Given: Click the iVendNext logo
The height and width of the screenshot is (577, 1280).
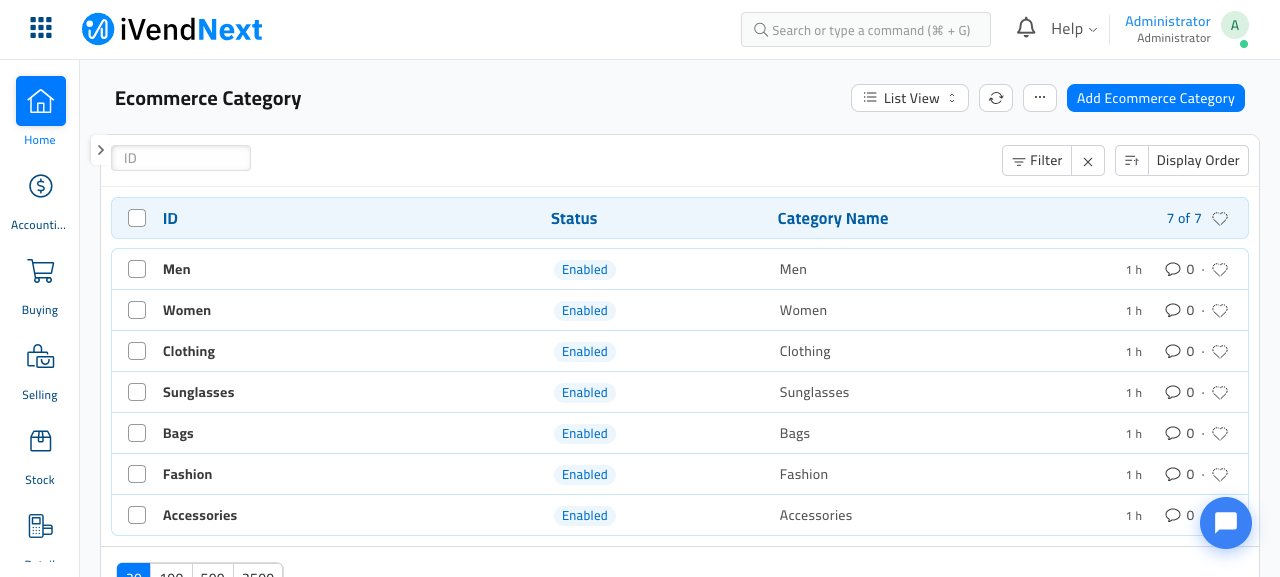Looking at the screenshot, I should click(172, 29).
